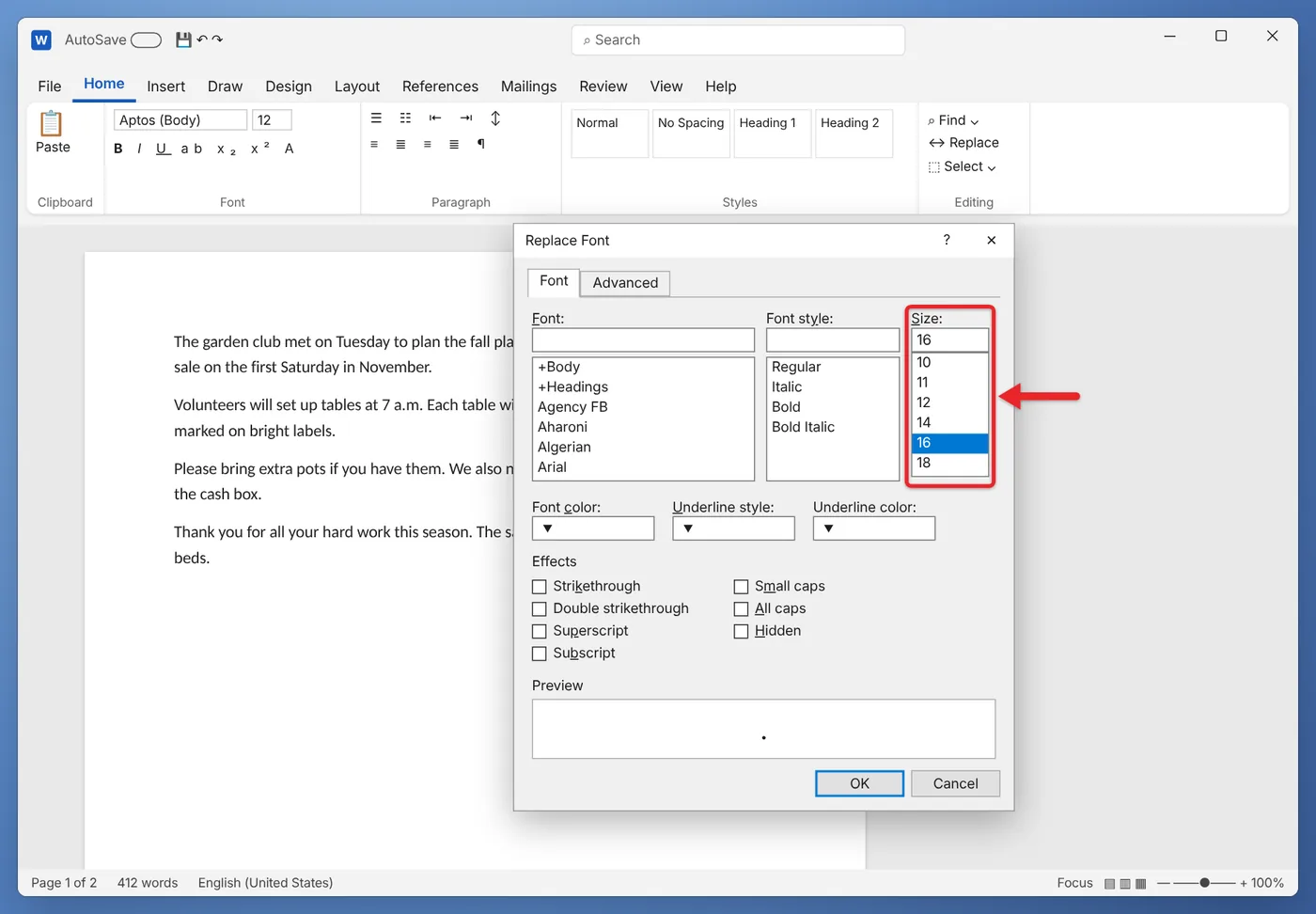Open the File menu

pyautogui.click(x=50, y=87)
